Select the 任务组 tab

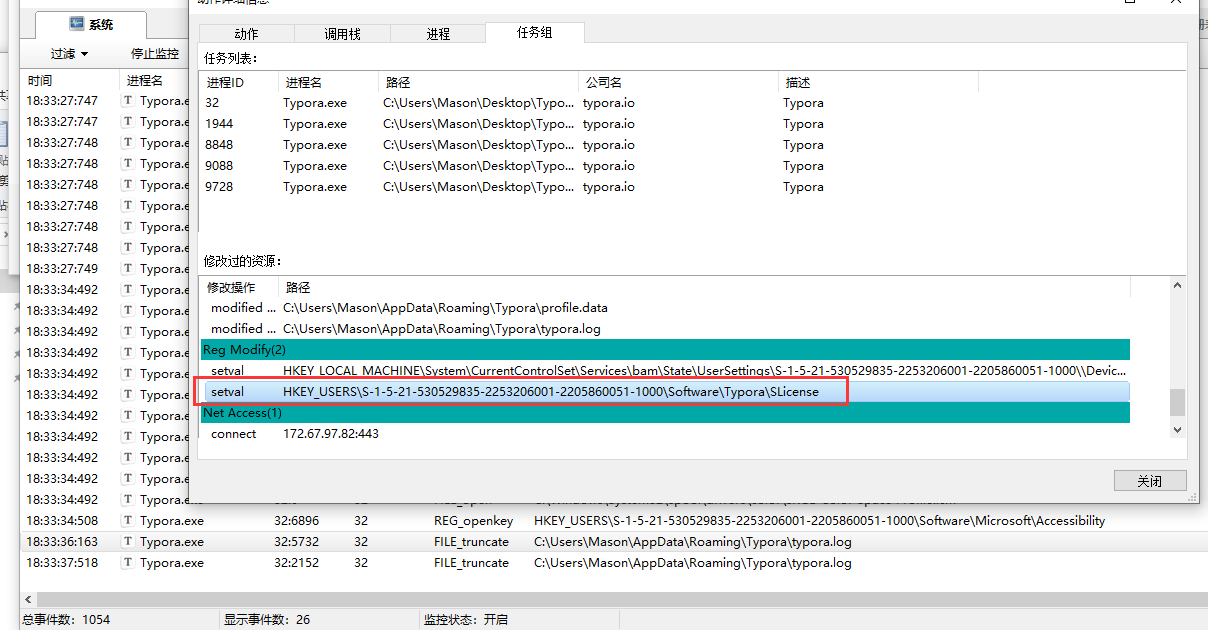pos(534,32)
